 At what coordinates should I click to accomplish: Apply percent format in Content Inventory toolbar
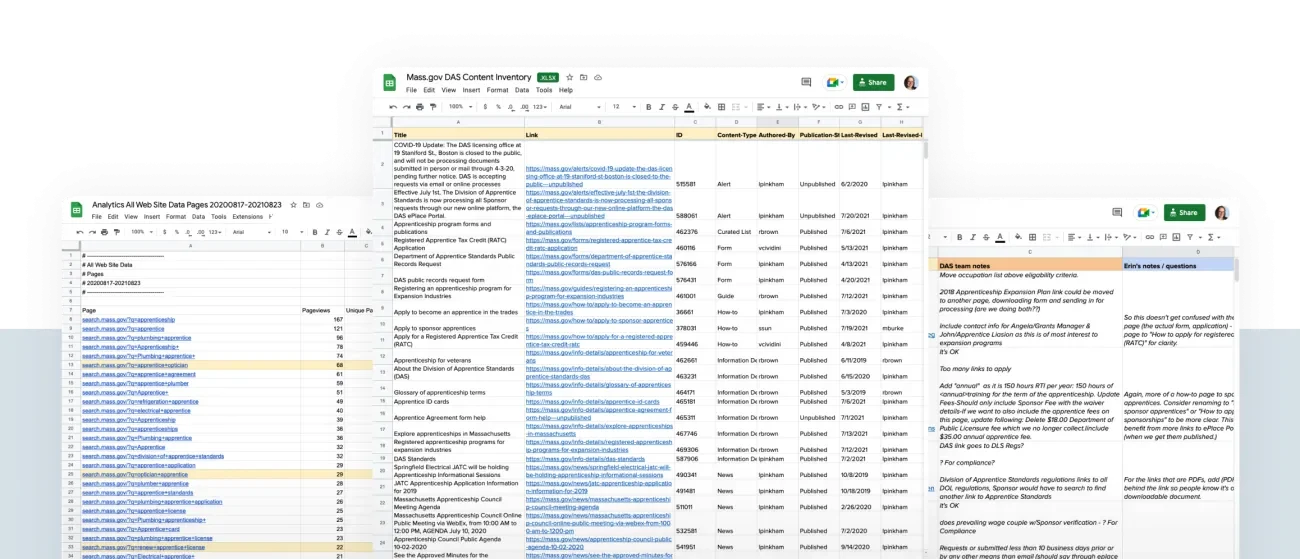coord(498,107)
